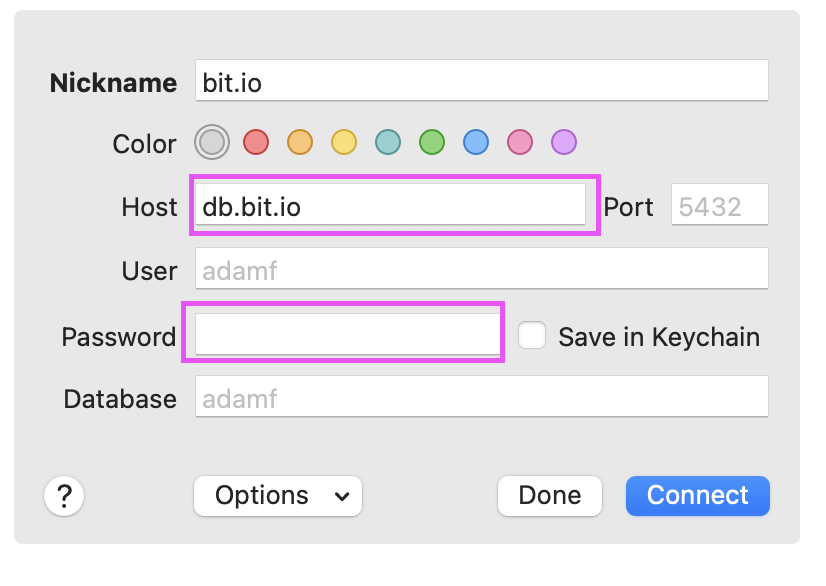Click the Done button
826x586 pixels.
tap(549, 495)
